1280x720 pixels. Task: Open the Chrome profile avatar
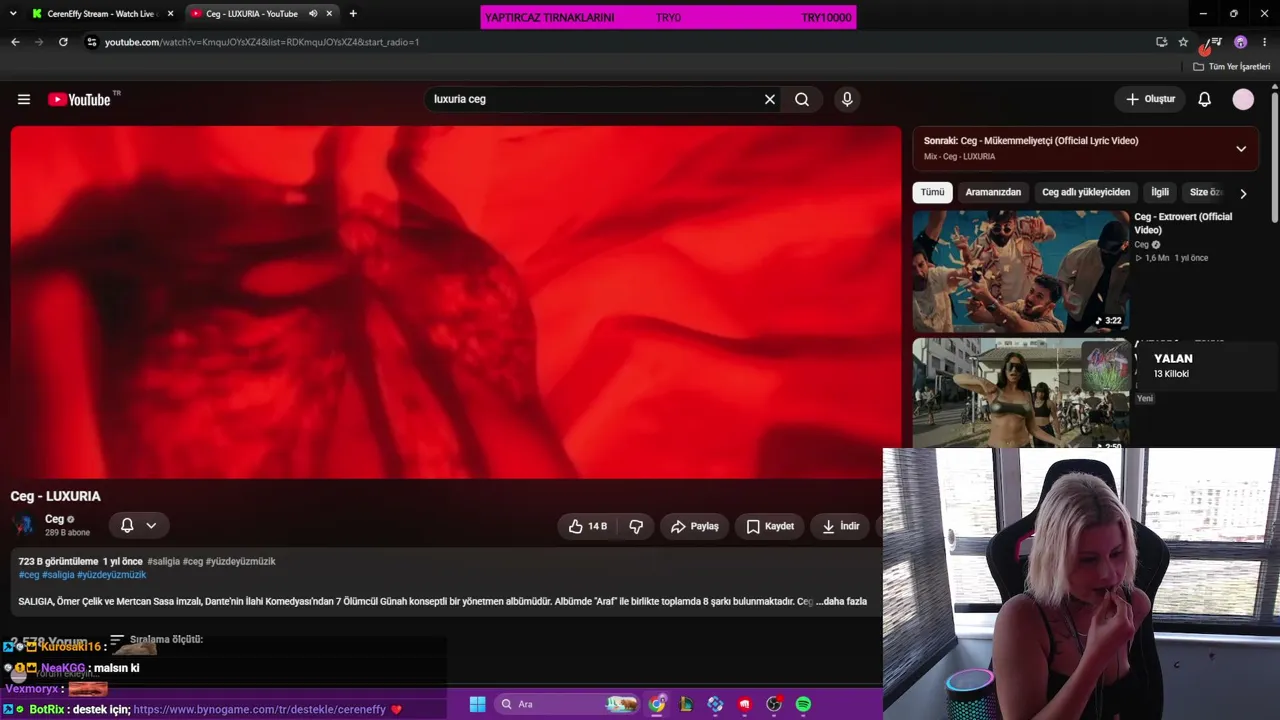pos(1241,42)
